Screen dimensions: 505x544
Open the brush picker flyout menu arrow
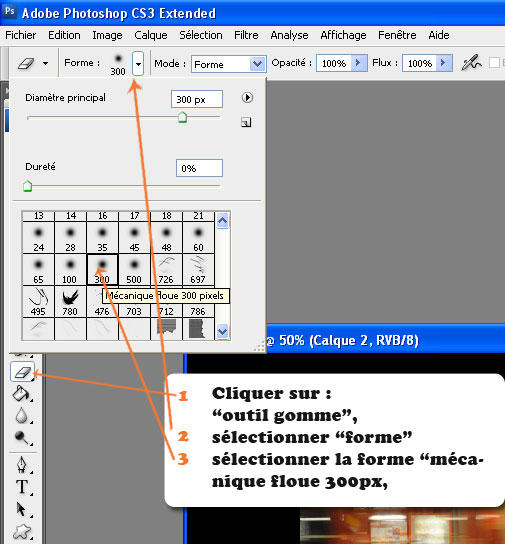pos(247,97)
